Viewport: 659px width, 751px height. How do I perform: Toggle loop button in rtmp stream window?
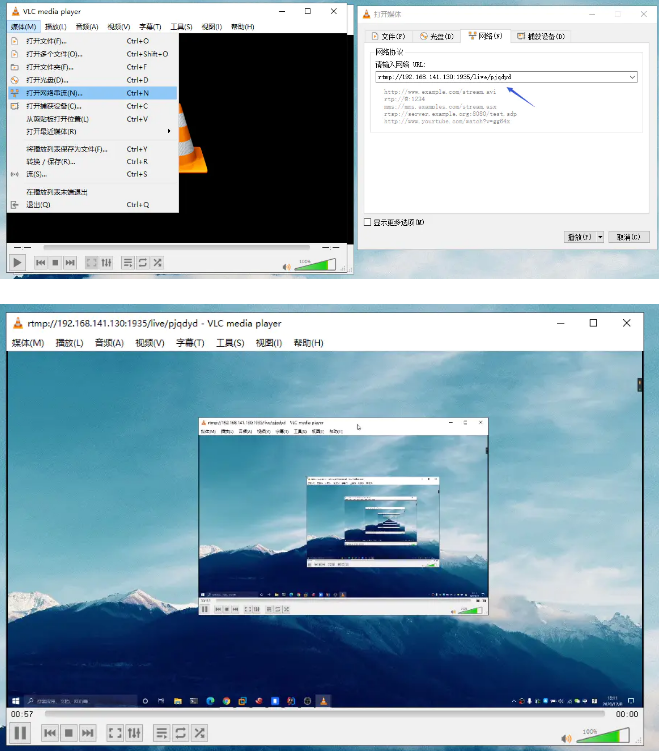click(180, 733)
